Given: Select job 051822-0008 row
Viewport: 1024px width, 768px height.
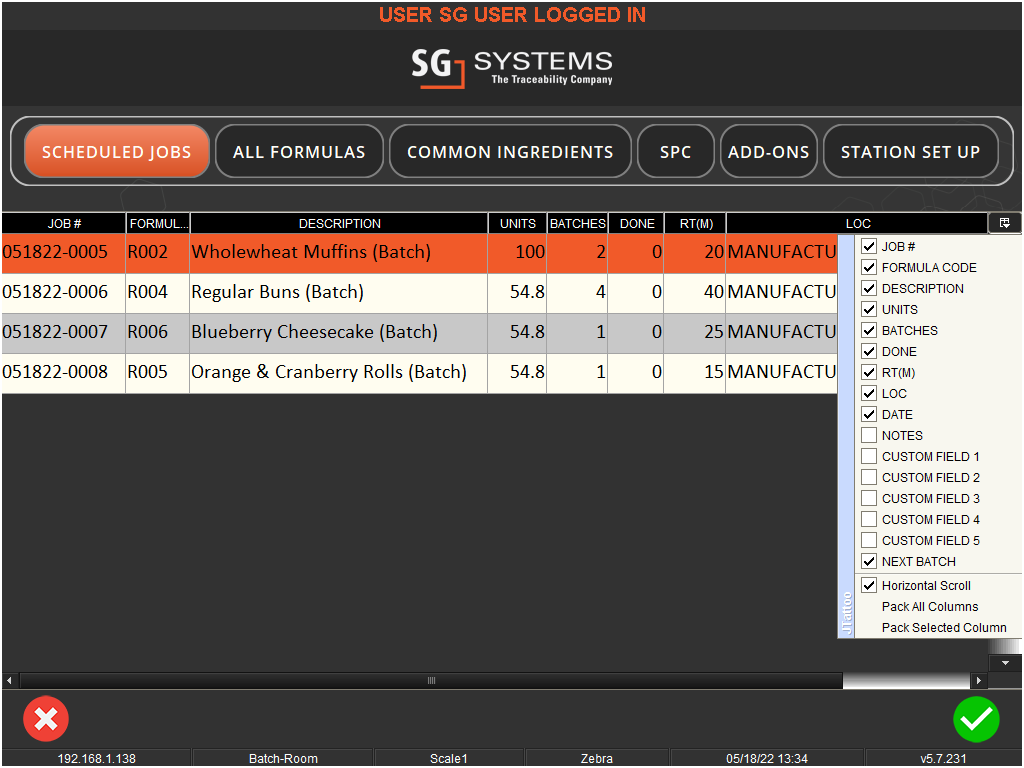Looking at the screenshot, I should pyautogui.click(x=419, y=373).
